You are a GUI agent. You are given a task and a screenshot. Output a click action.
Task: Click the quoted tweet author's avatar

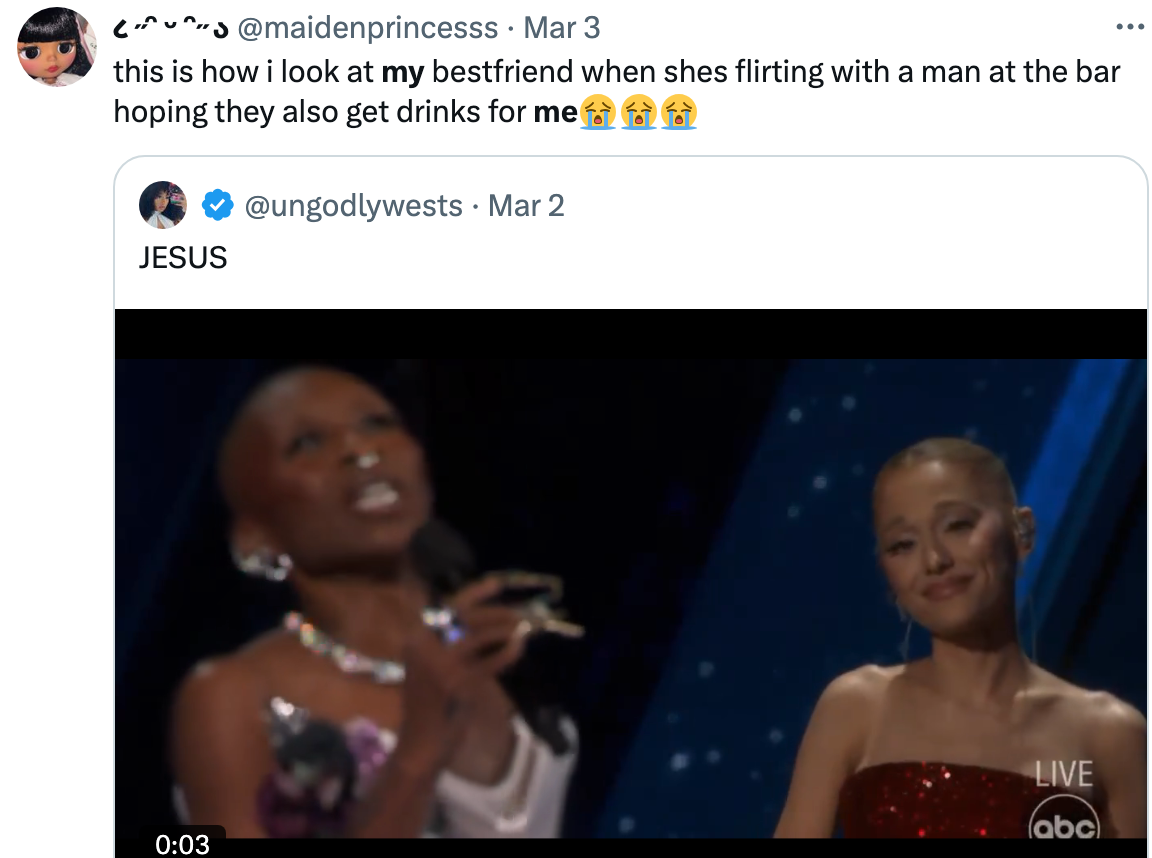[x=163, y=205]
